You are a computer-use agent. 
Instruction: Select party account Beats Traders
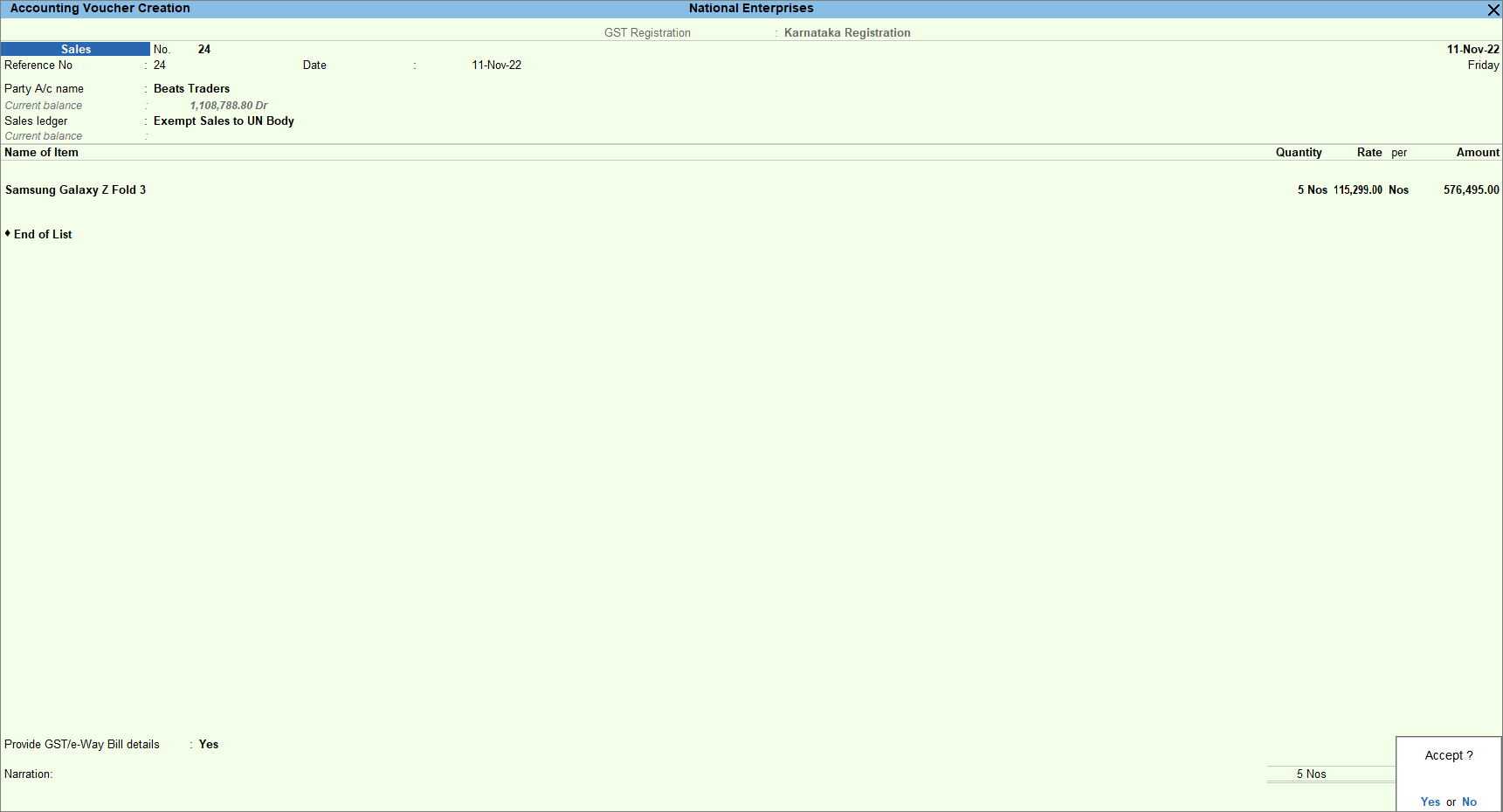(x=192, y=88)
